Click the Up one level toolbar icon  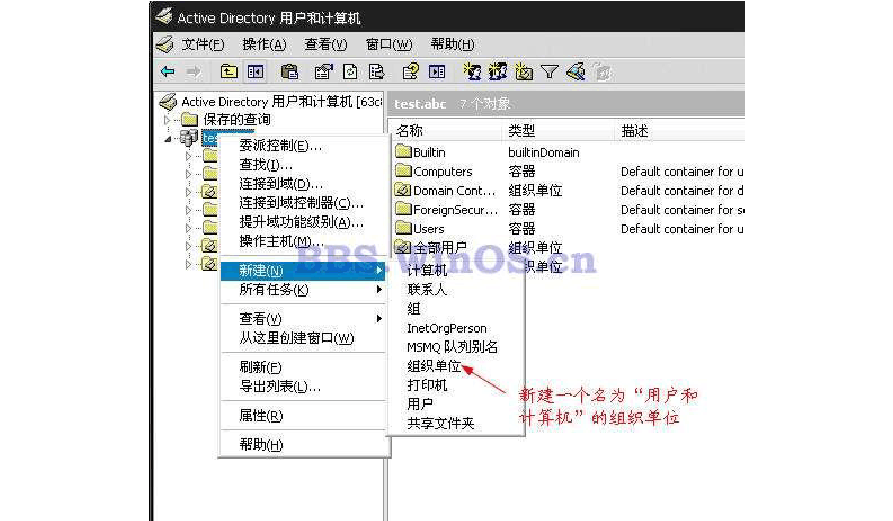pos(229,72)
